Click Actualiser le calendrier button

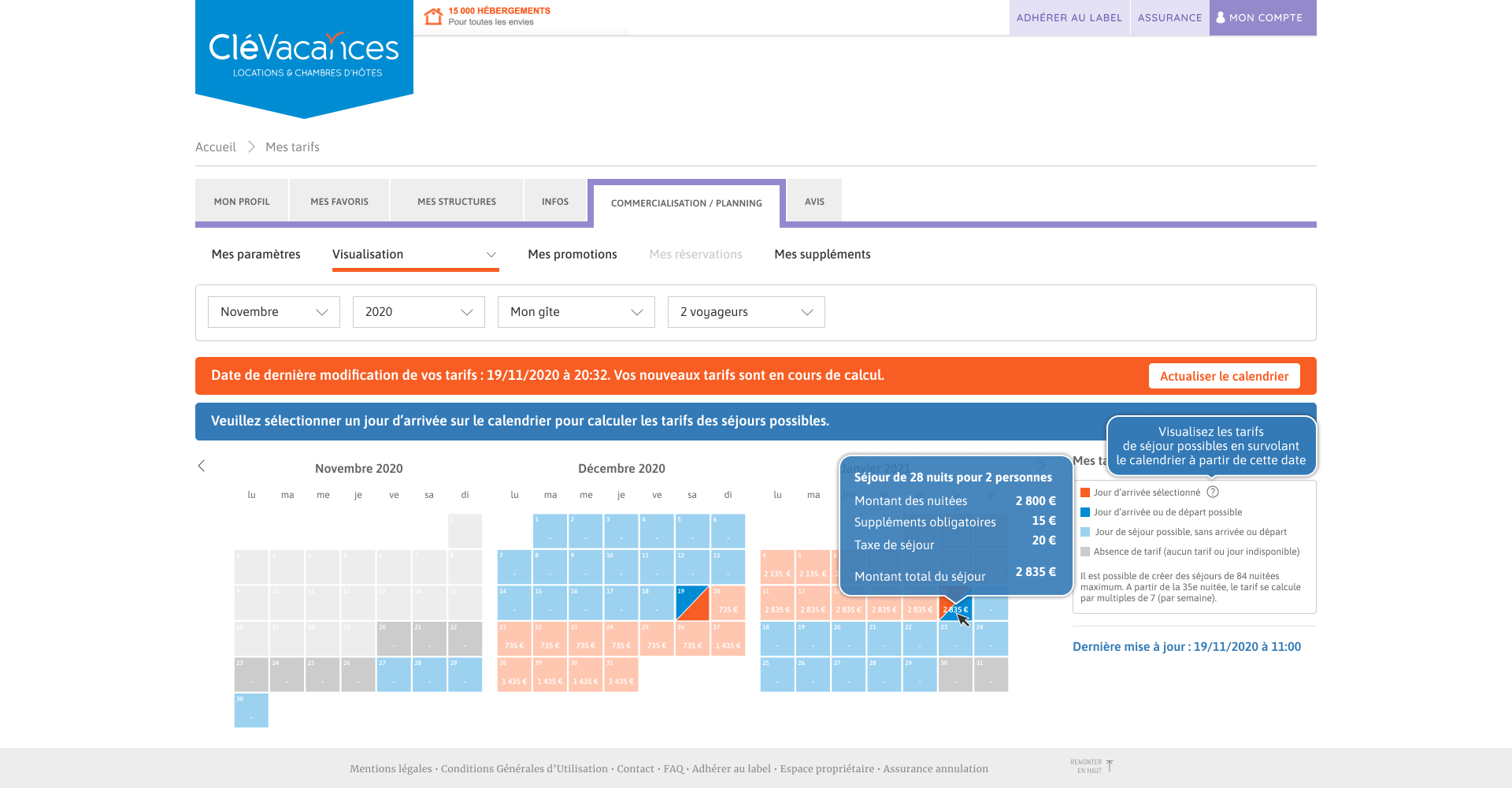click(1225, 376)
